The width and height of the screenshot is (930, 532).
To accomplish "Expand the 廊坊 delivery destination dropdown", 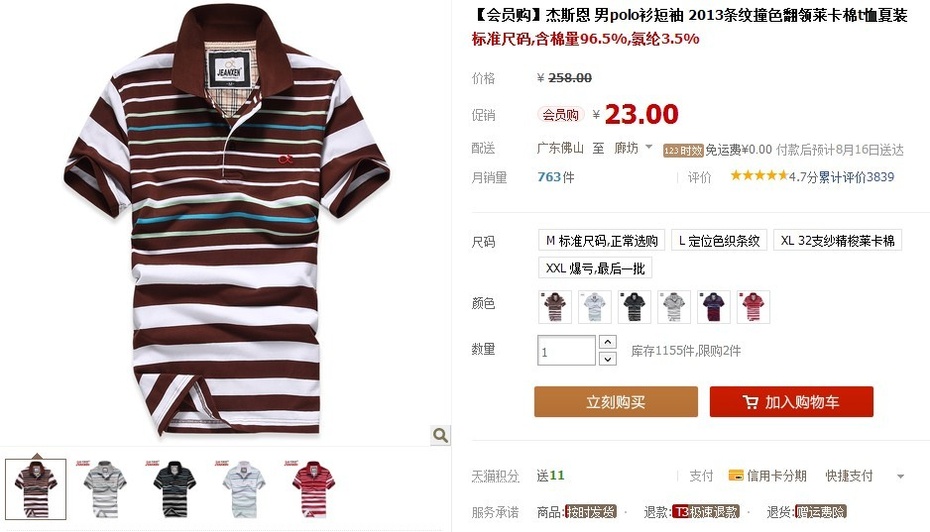I will (x=649, y=146).
